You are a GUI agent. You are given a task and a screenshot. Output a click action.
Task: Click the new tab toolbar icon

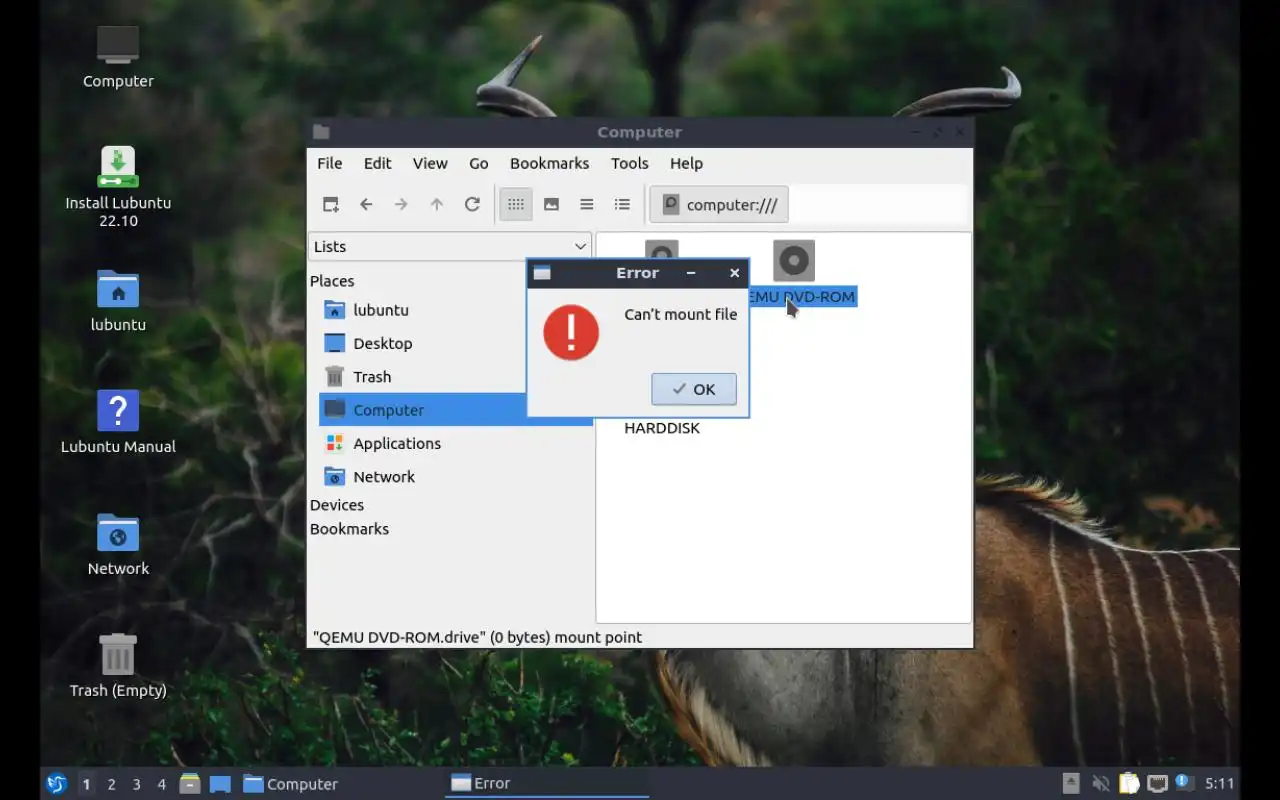(x=331, y=204)
